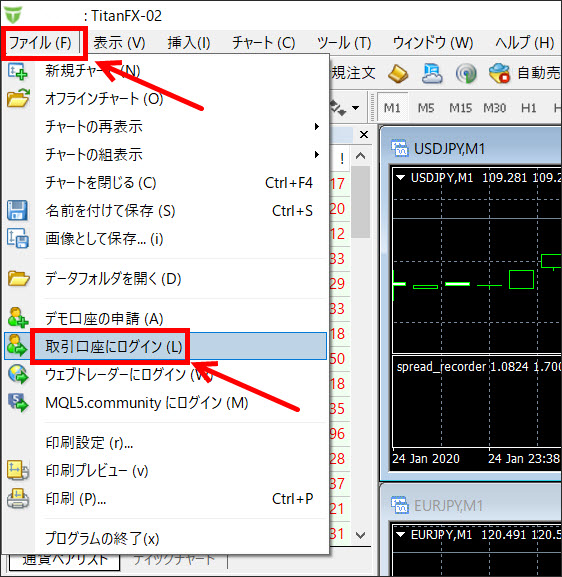Expand the チャートの組表示 submenu arrow
The image size is (562, 577).
click(317, 155)
